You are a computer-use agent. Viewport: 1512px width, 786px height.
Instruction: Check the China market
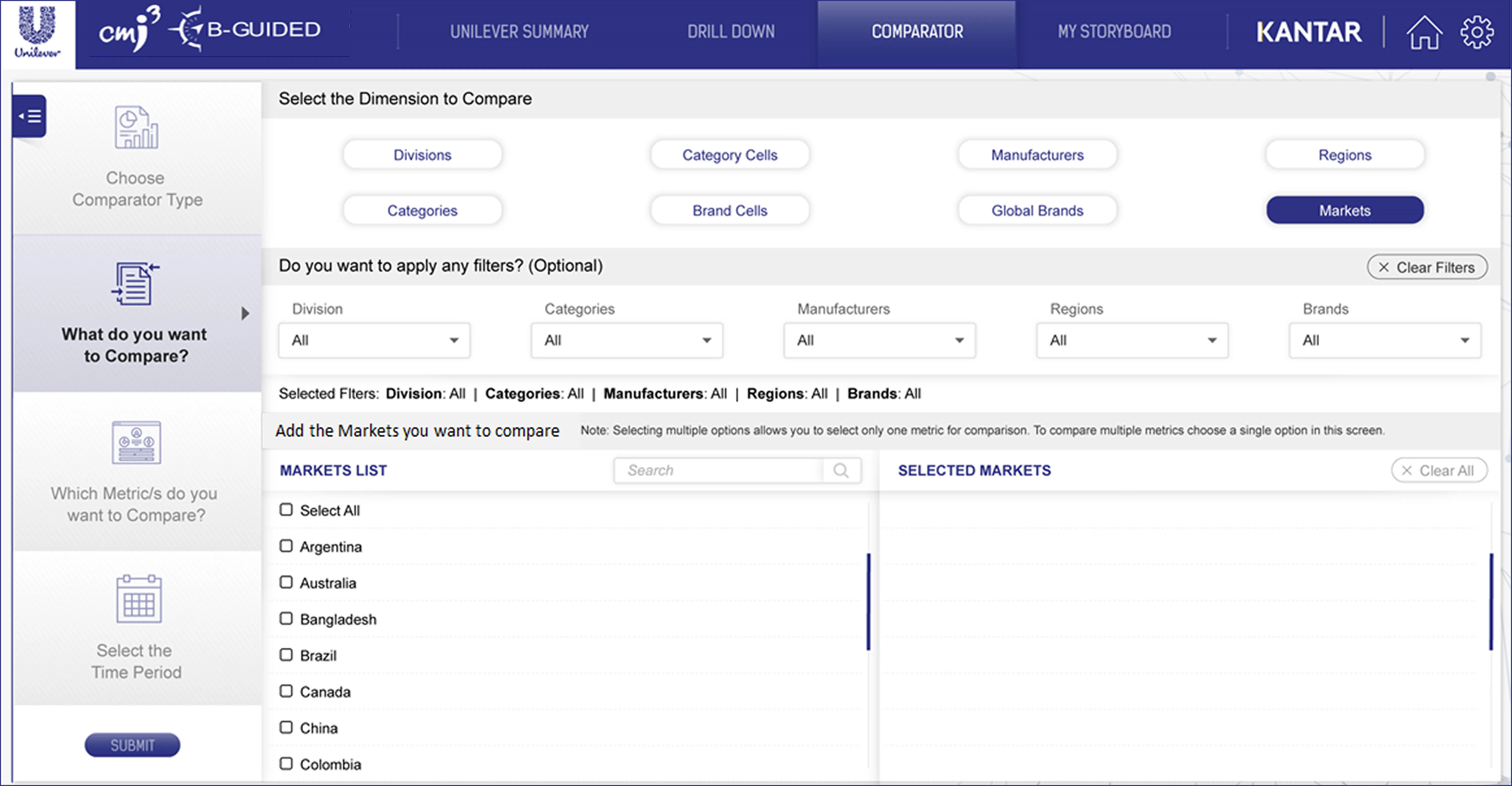point(286,727)
